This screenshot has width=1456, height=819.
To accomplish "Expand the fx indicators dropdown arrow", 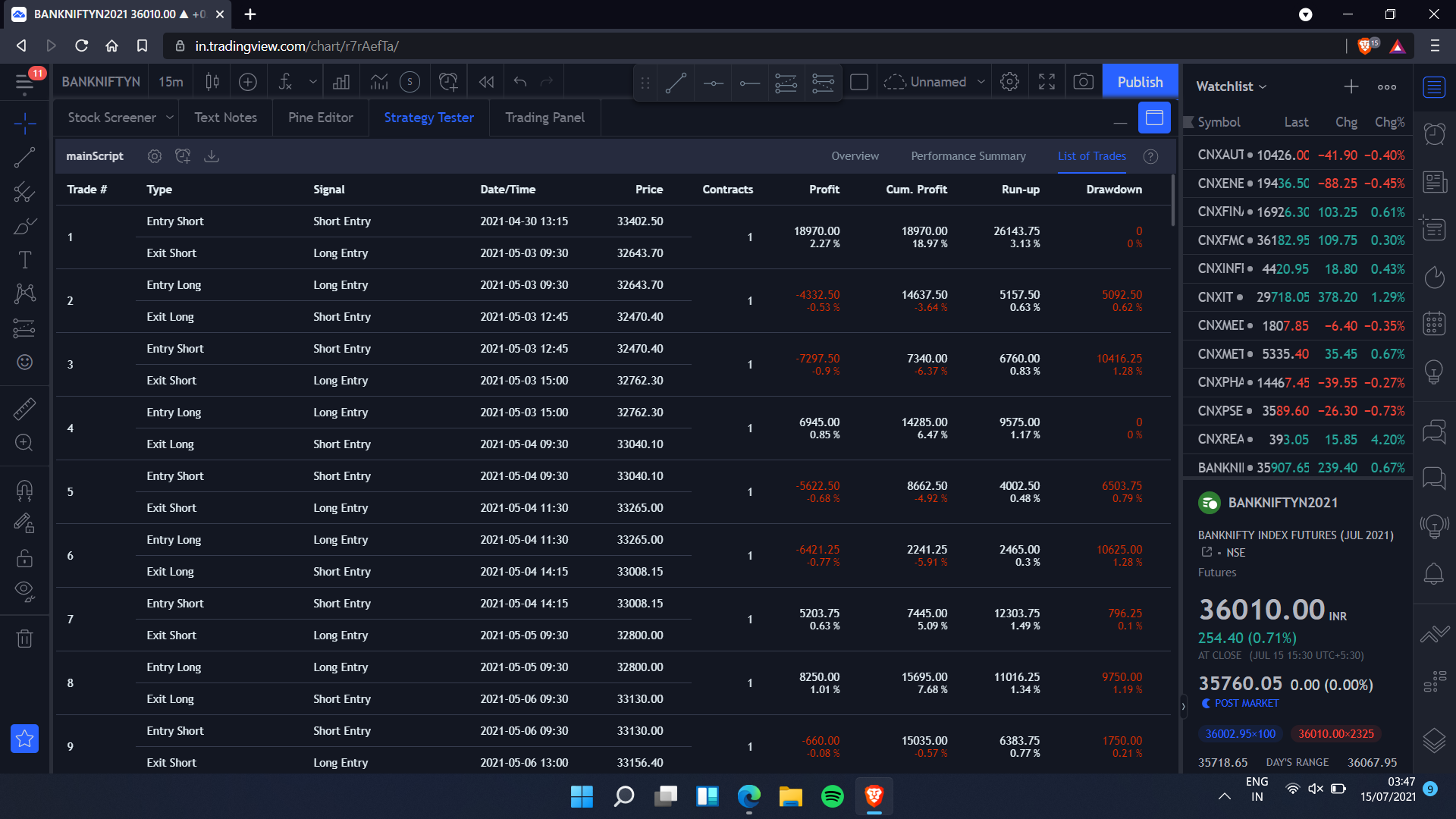I will click(x=312, y=82).
